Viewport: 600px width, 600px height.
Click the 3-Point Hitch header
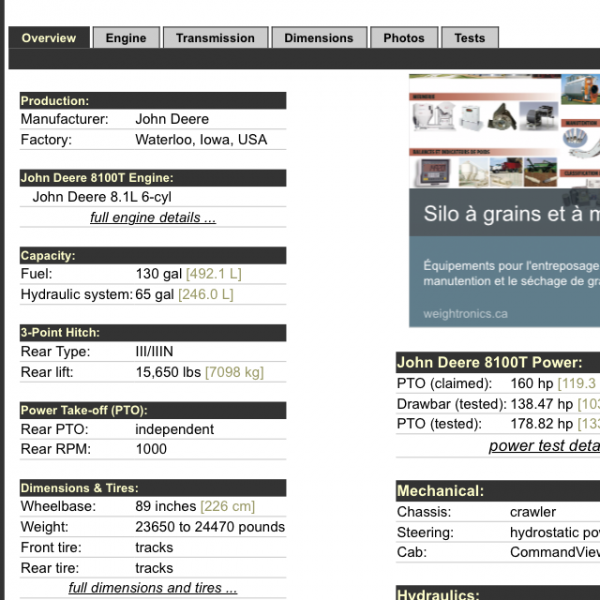pyautogui.click(x=153, y=333)
